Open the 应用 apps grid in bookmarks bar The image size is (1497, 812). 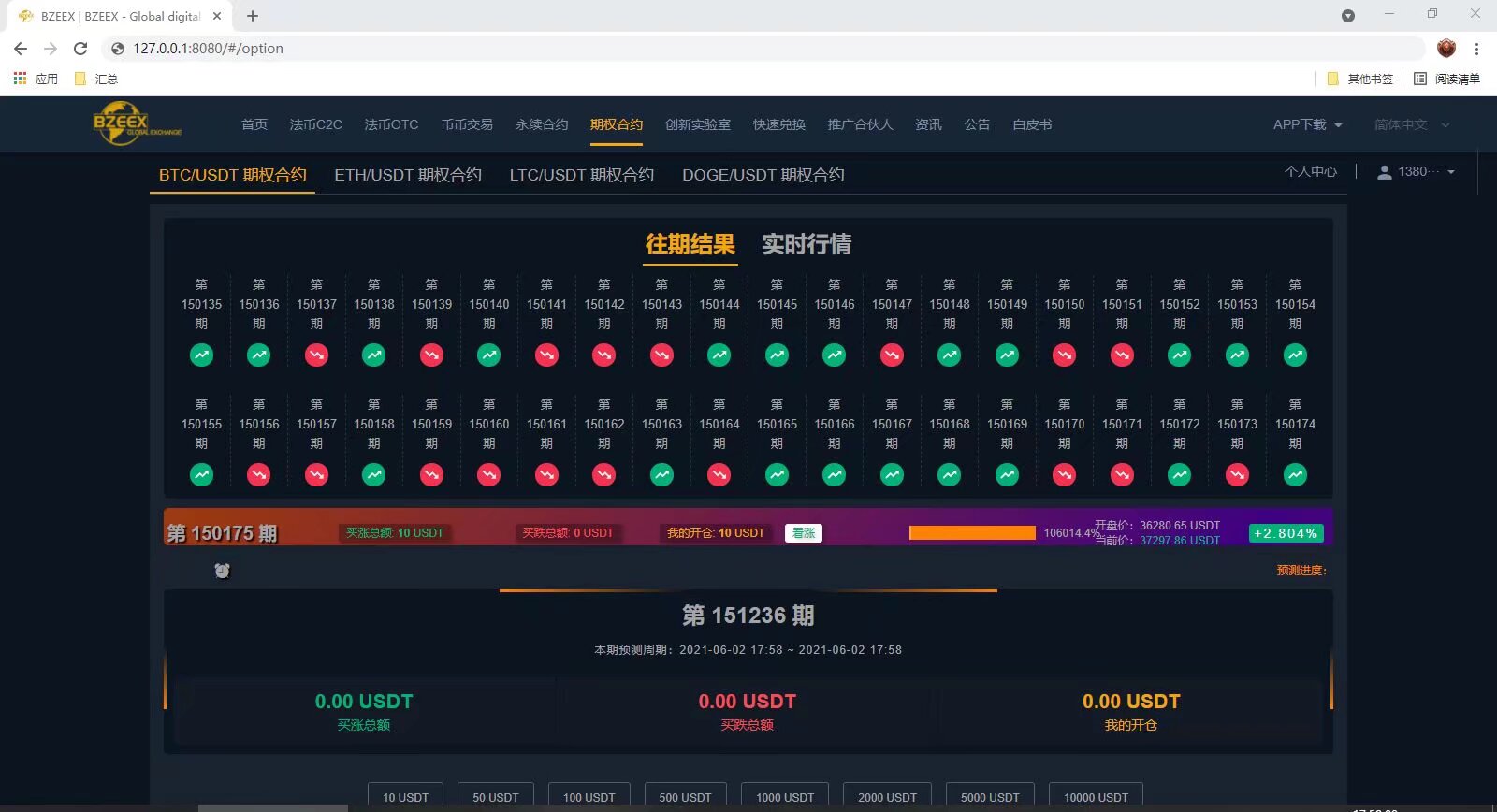coord(36,79)
